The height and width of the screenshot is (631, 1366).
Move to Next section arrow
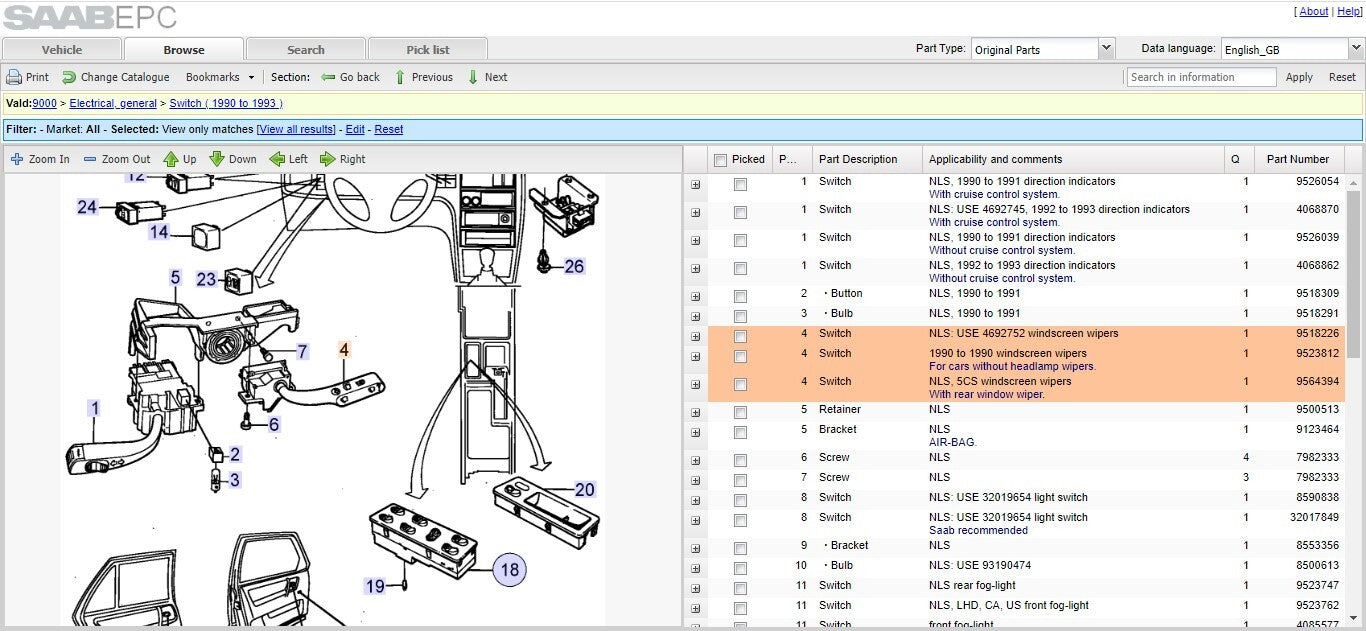coord(473,77)
